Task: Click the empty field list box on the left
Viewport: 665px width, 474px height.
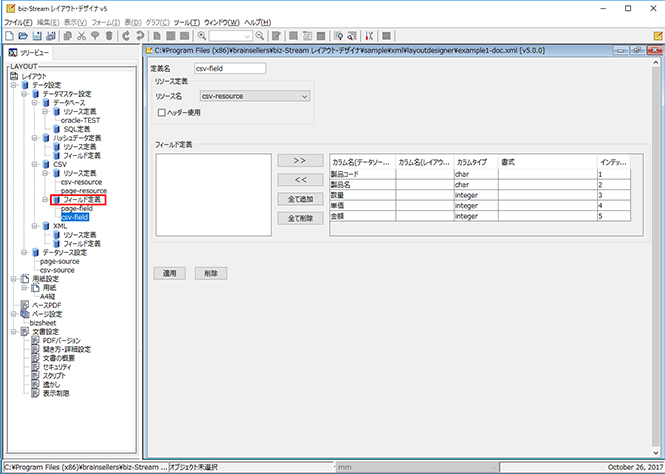Action: (x=214, y=195)
